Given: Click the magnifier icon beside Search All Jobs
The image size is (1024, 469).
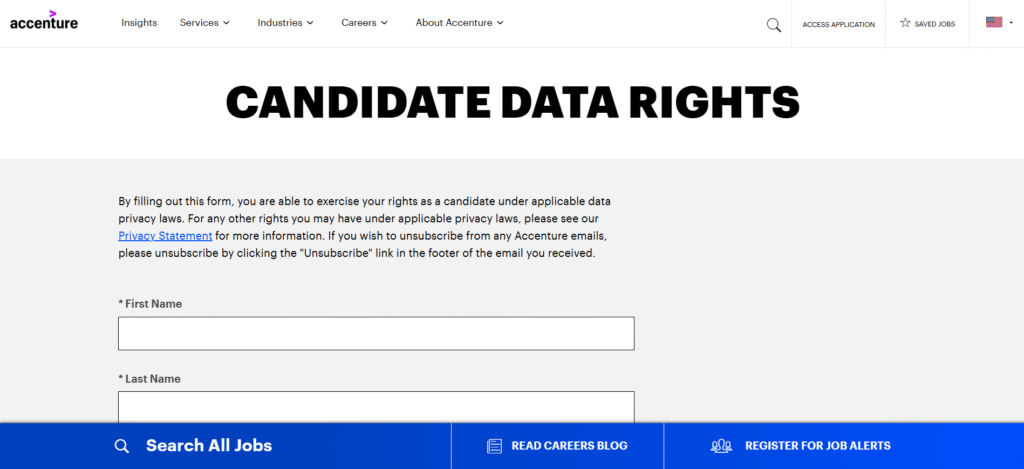Looking at the screenshot, I should point(122,446).
